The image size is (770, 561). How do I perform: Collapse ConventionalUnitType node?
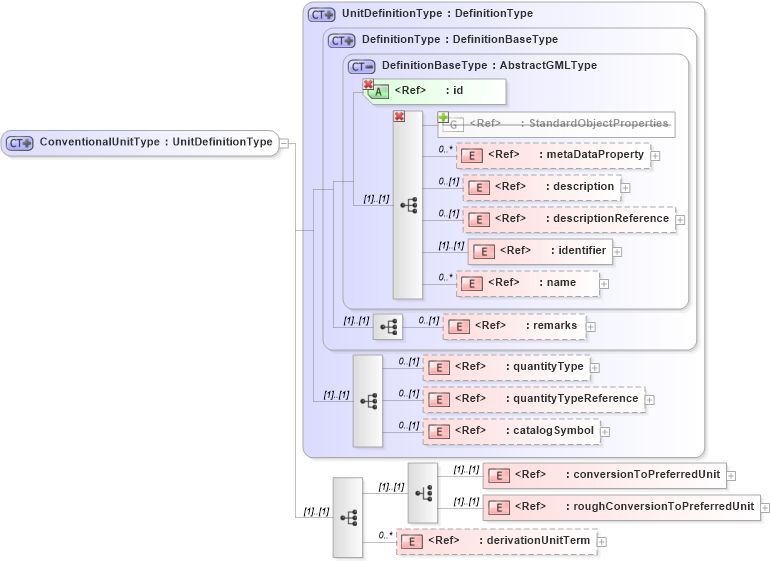pyautogui.click(x=284, y=143)
